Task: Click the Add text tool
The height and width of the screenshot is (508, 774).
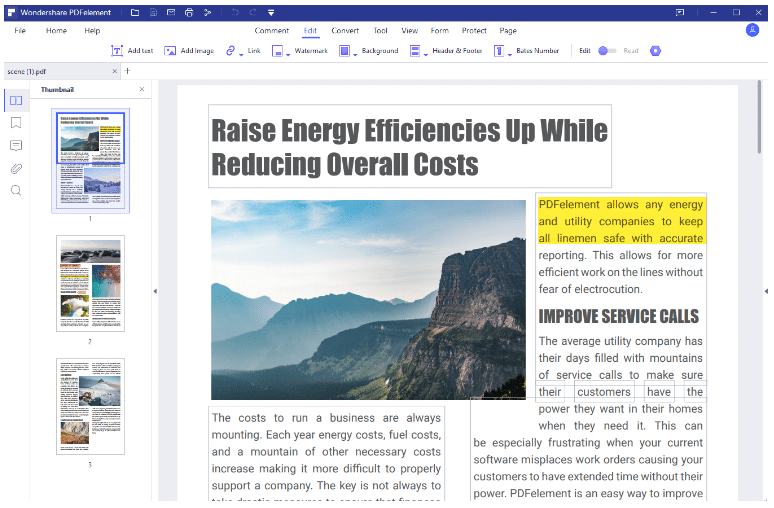Action: point(132,50)
